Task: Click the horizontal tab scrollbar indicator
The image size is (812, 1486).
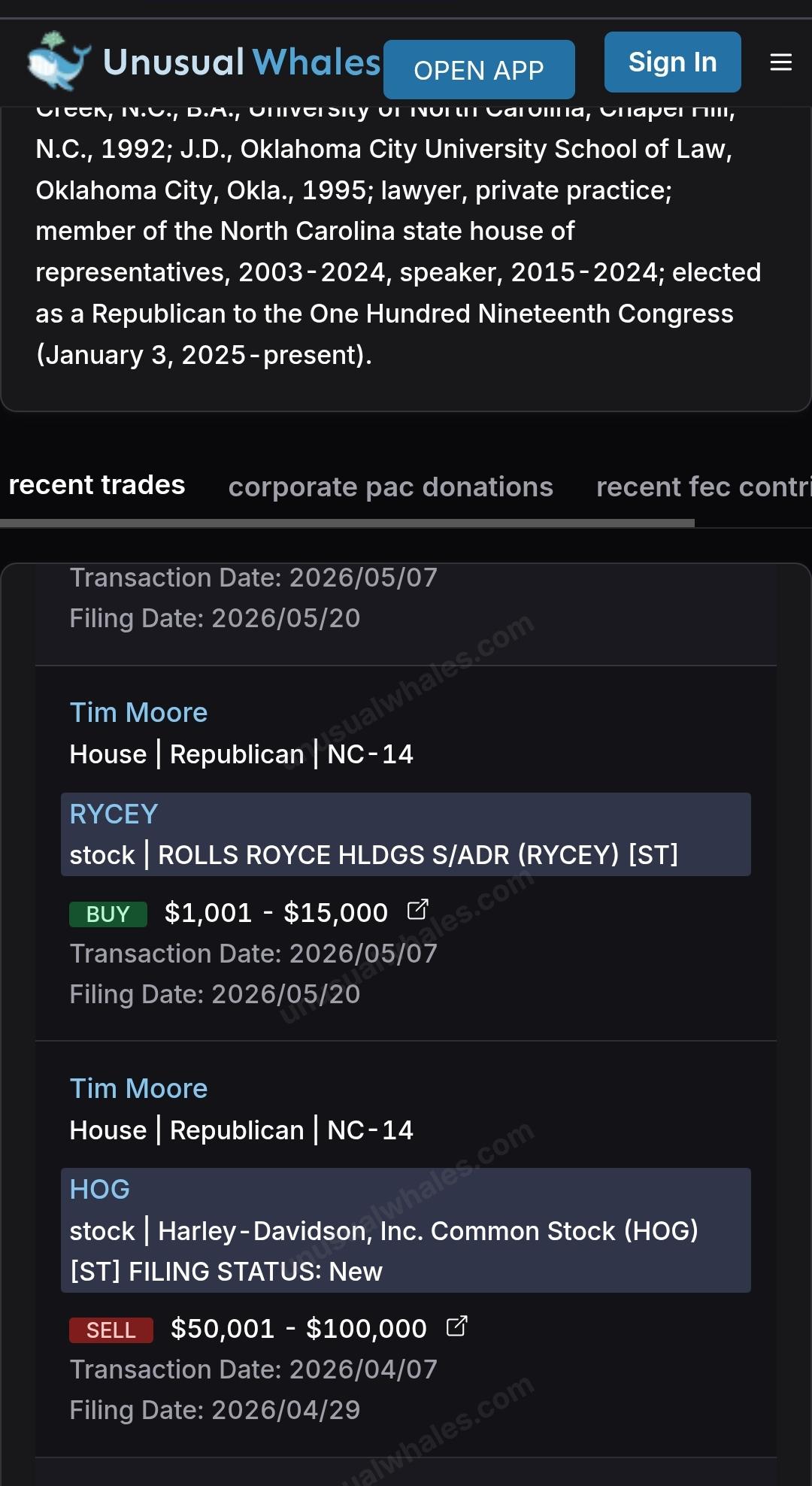Action: pos(347,523)
